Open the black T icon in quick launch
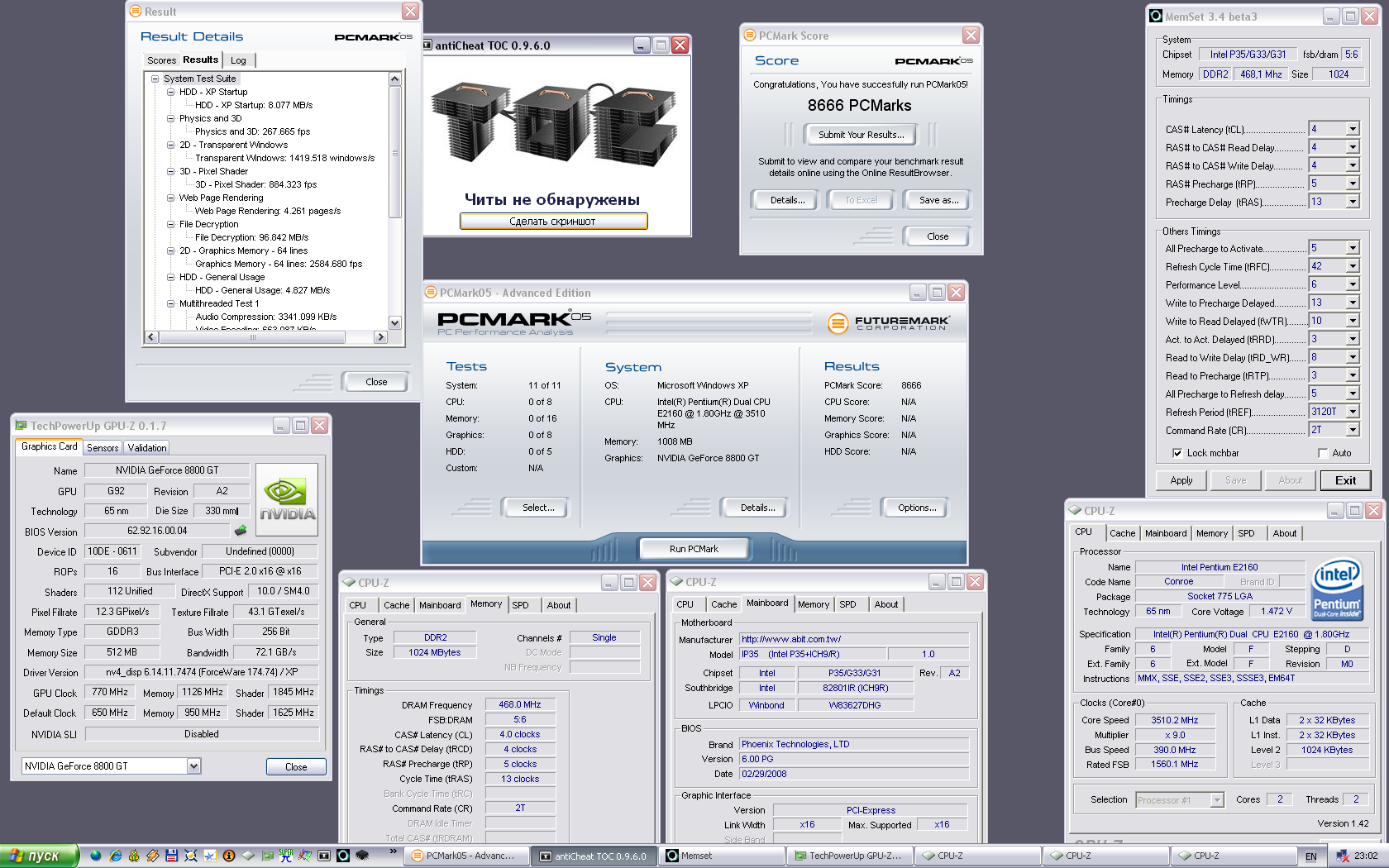 pos(324,856)
